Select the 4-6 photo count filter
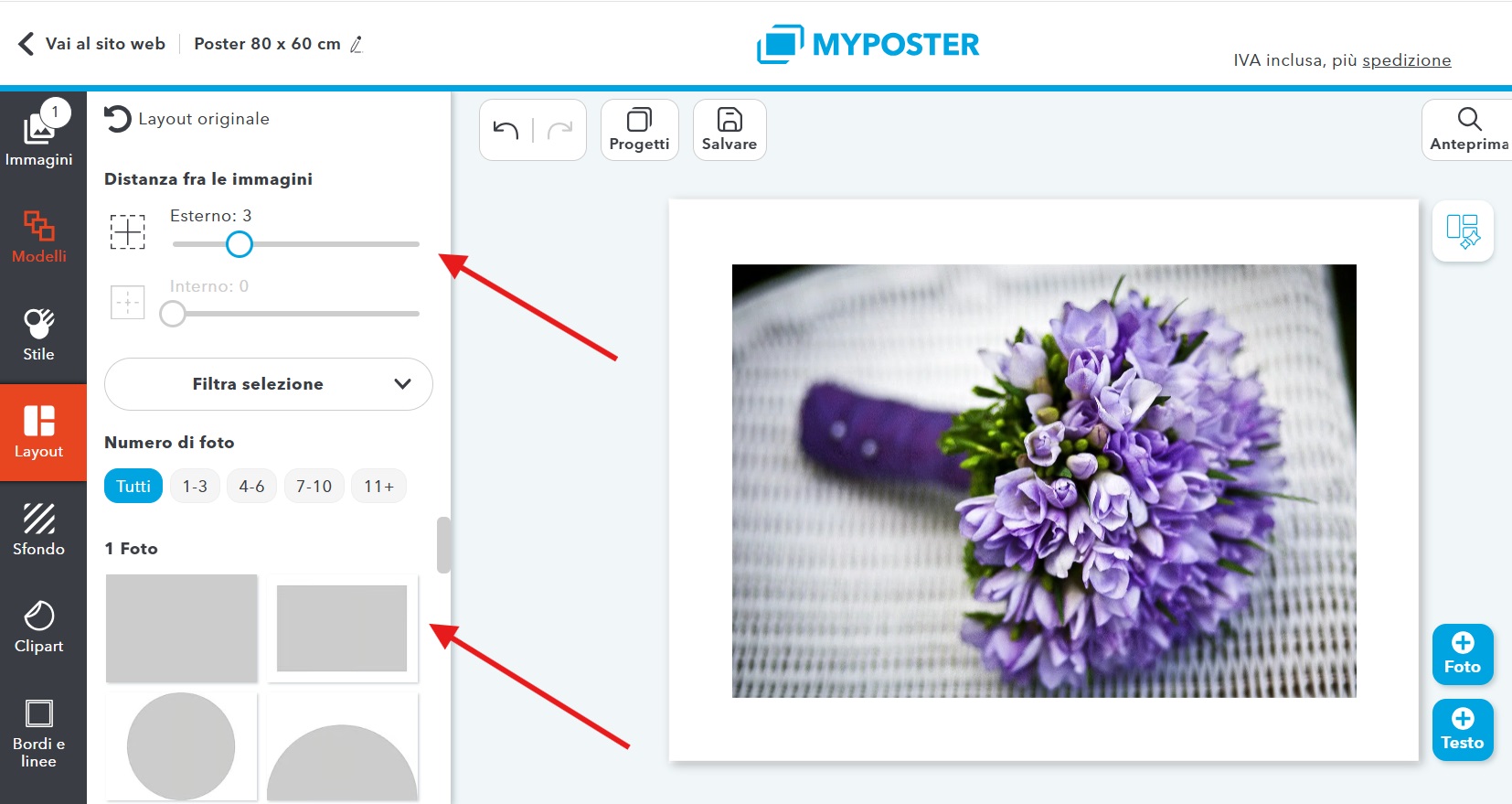This screenshot has height=804, width=1512. click(x=251, y=486)
